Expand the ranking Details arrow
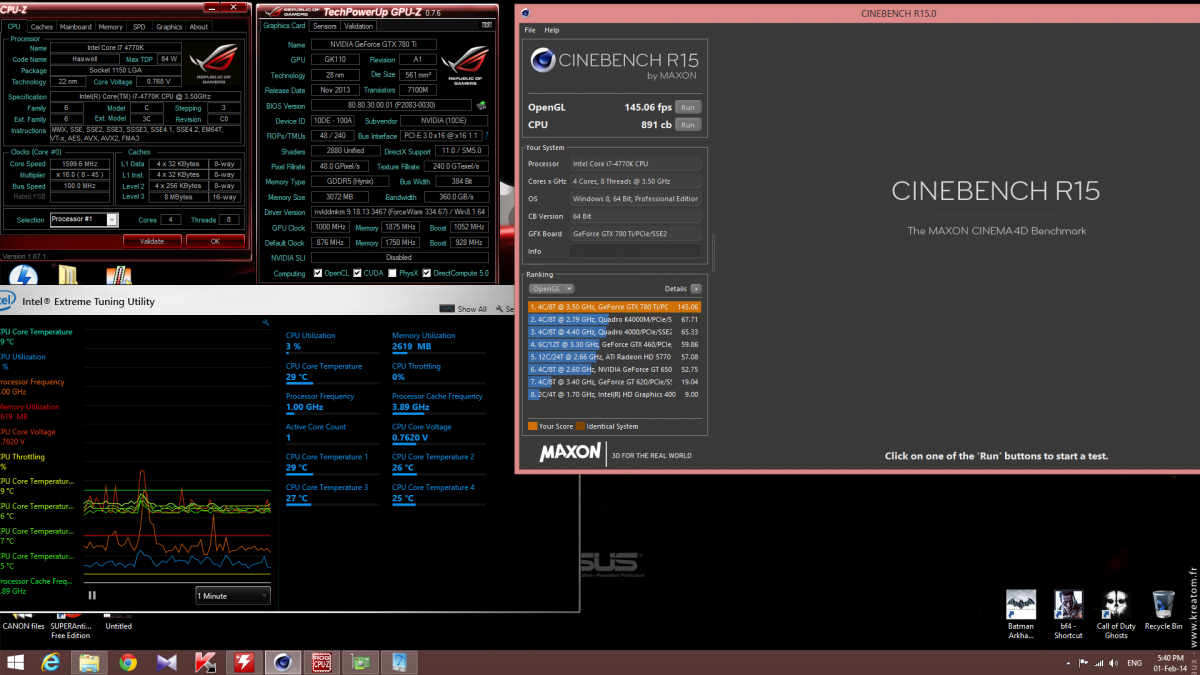This screenshot has height=675, width=1200. (696, 288)
